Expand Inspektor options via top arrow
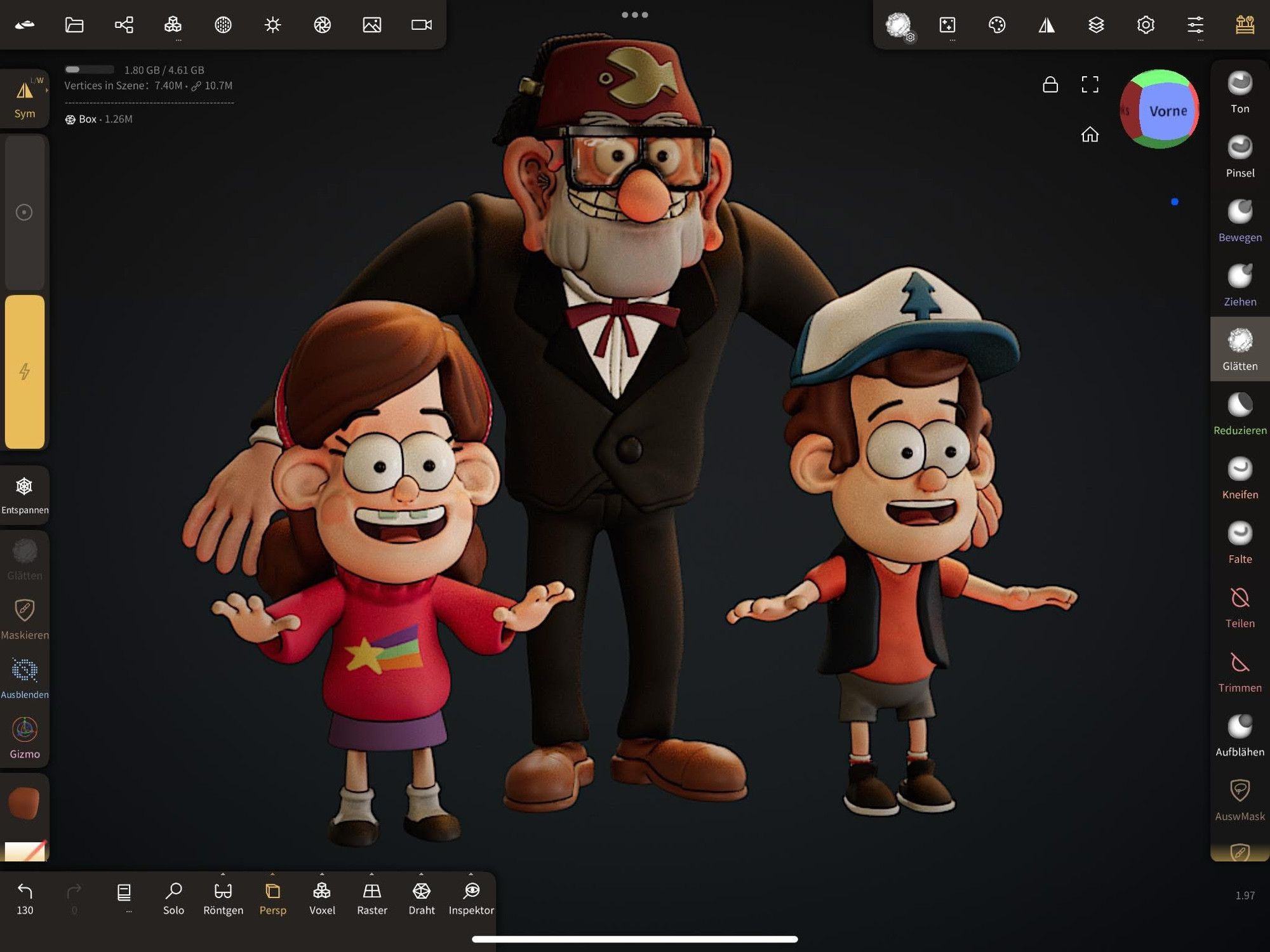1270x952 pixels. pos(471,875)
